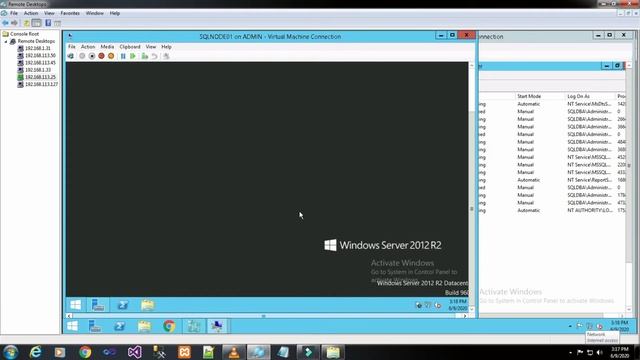Image resolution: width=640 pixels, height=360 pixels.
Task: Click the blue Back arrow in the MMC toolbar
Action: (5, 23)
